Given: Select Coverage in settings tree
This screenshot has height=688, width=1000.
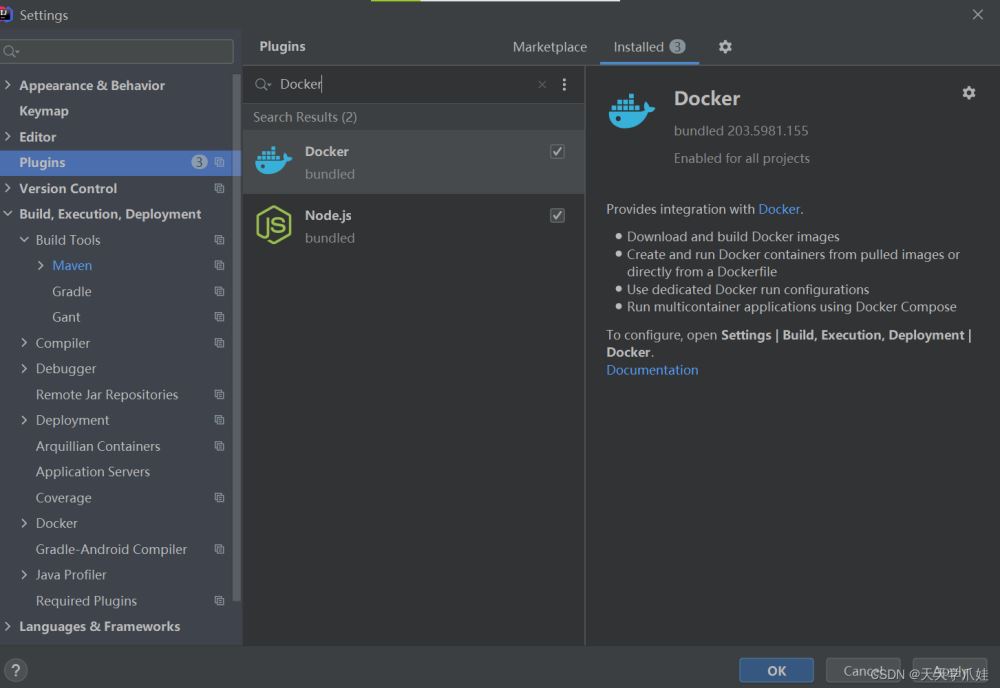Looking at the screenshot, I should pyautogui.click(x=64, y=497).
